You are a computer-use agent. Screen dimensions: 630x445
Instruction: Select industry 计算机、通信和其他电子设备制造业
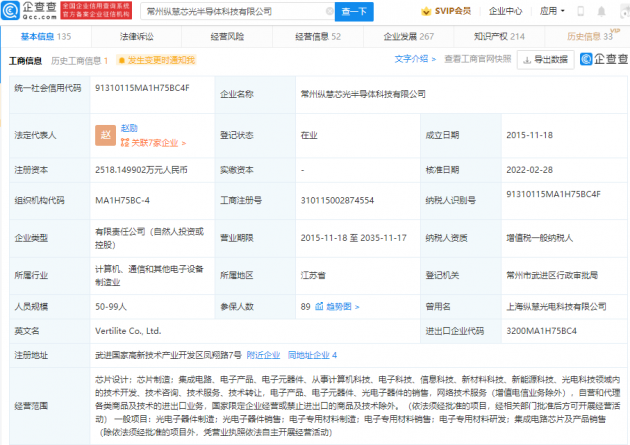pyautogui.click(x=149, y=275)
